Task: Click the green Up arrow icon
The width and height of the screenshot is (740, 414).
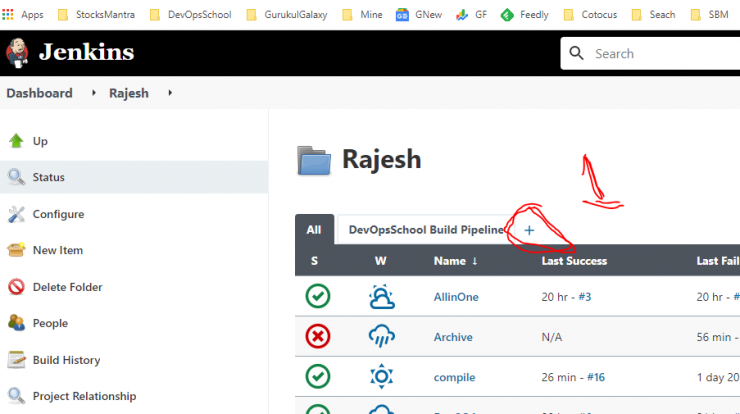Action: coord(16,141)
